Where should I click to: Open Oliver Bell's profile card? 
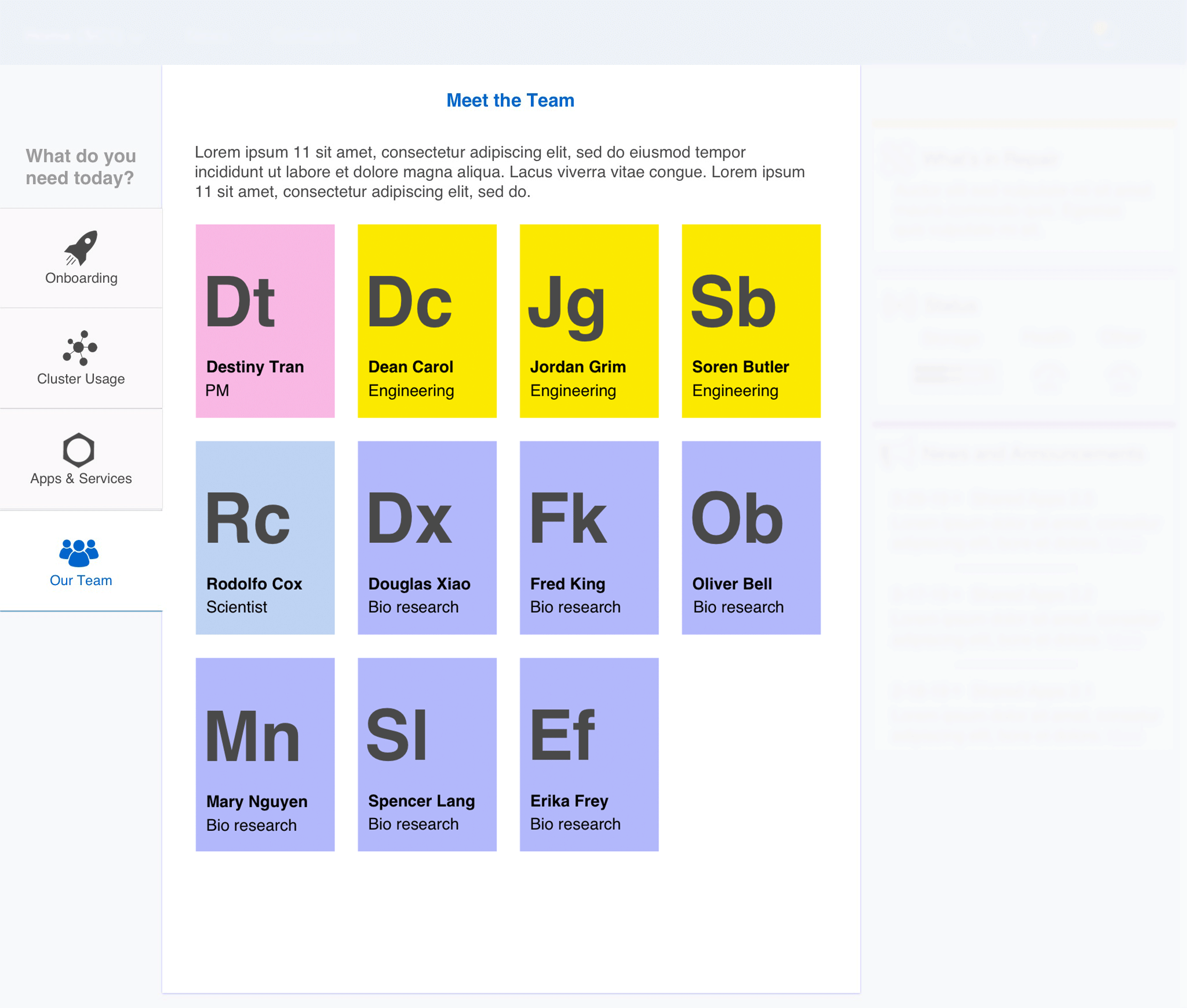point(751,538)
